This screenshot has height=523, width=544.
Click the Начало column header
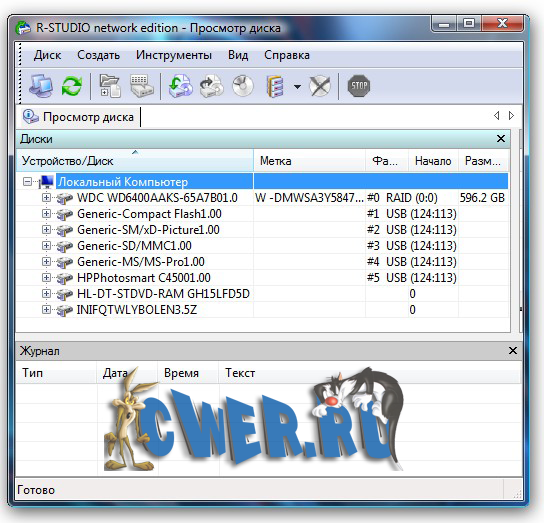click(433, 160)
